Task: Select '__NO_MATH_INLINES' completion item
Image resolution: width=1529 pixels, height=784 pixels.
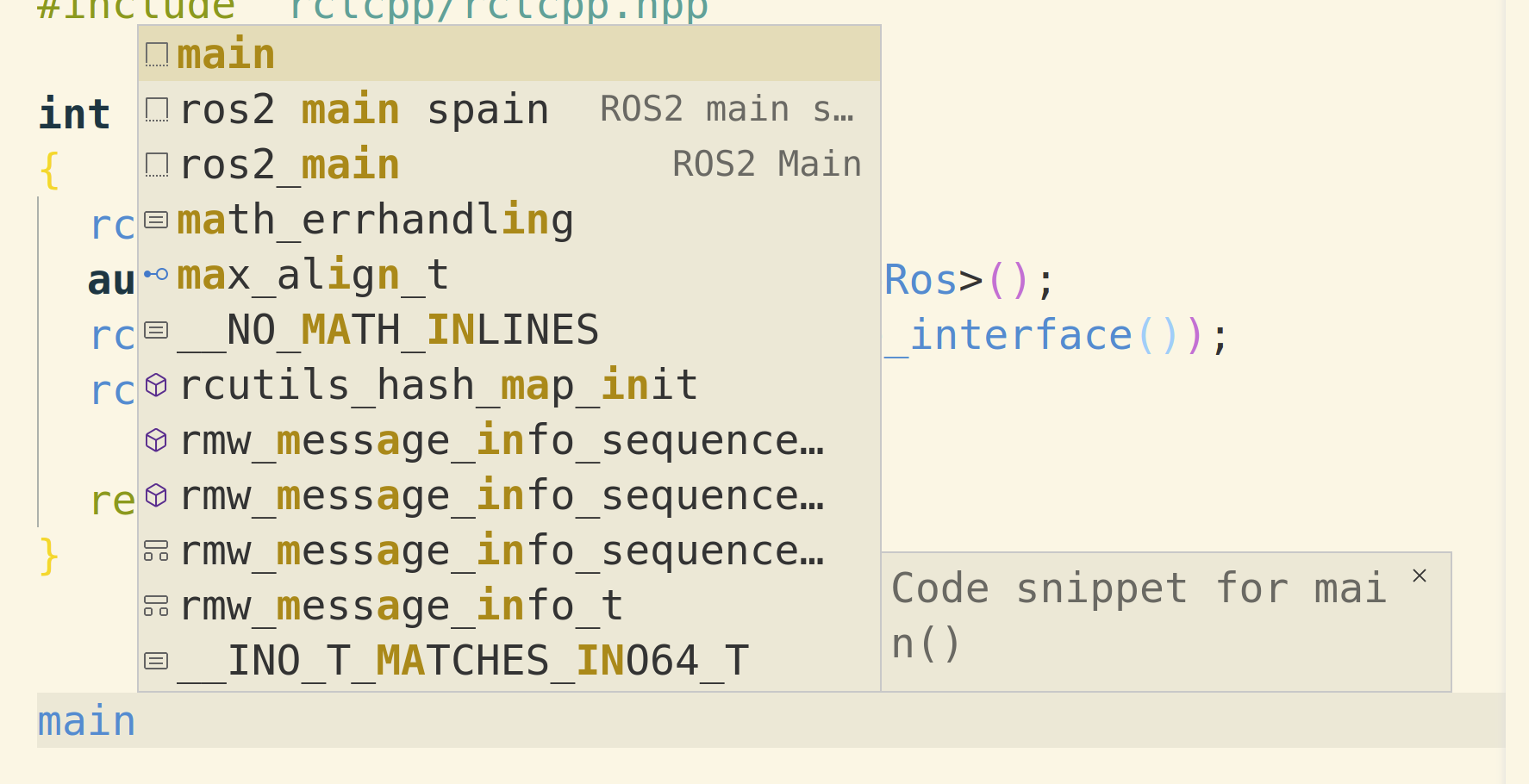Action: [509, 329]
